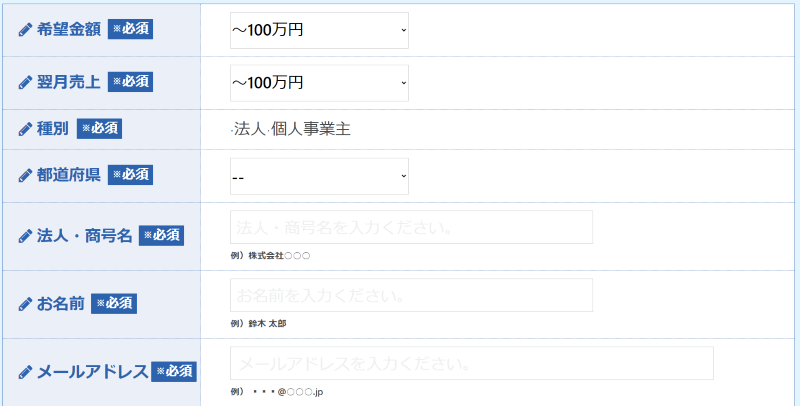Screen dimensions: 800x406
Task: Click the pencil icon beside 種別
Action: 26,129
